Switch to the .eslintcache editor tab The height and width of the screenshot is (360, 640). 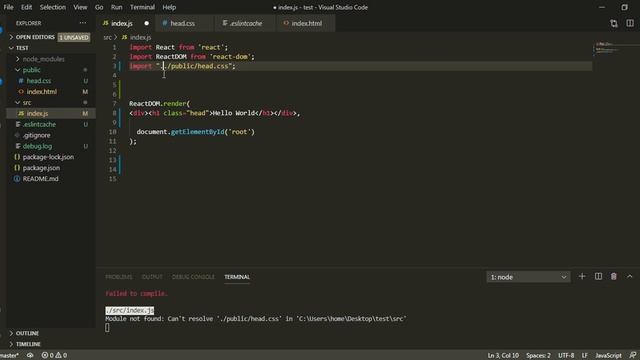[x=246, y=24]
